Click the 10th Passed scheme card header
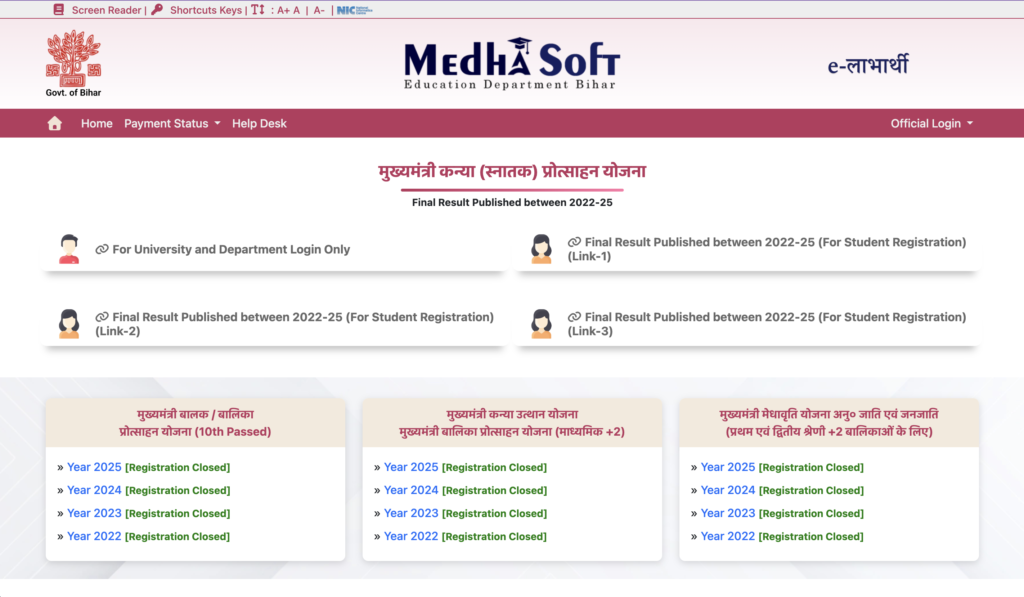1024x597 pixels. [195, 423]
